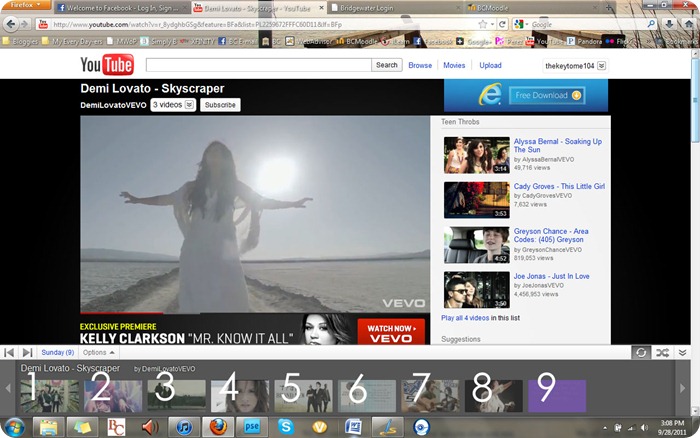700x438 pixels.
Task: Click the browser address bar
Action: coord(263,24)
